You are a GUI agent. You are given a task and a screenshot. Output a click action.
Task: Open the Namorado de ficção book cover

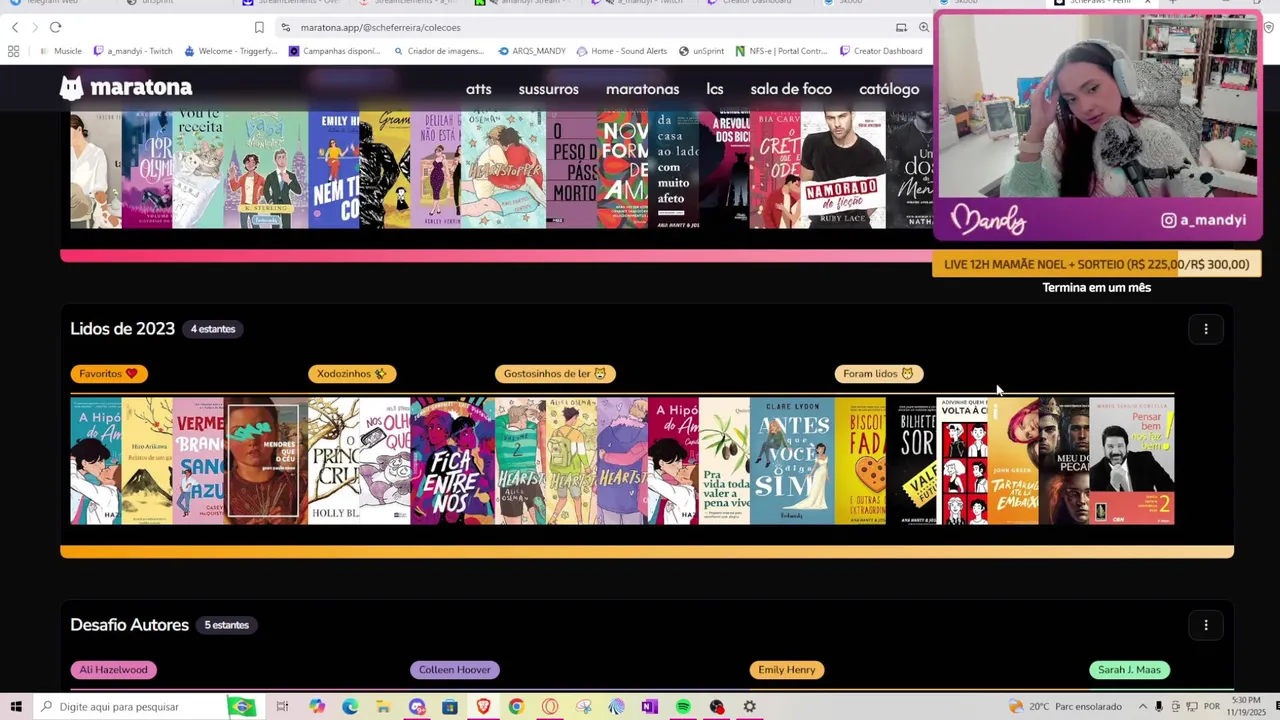coord(843,170)
